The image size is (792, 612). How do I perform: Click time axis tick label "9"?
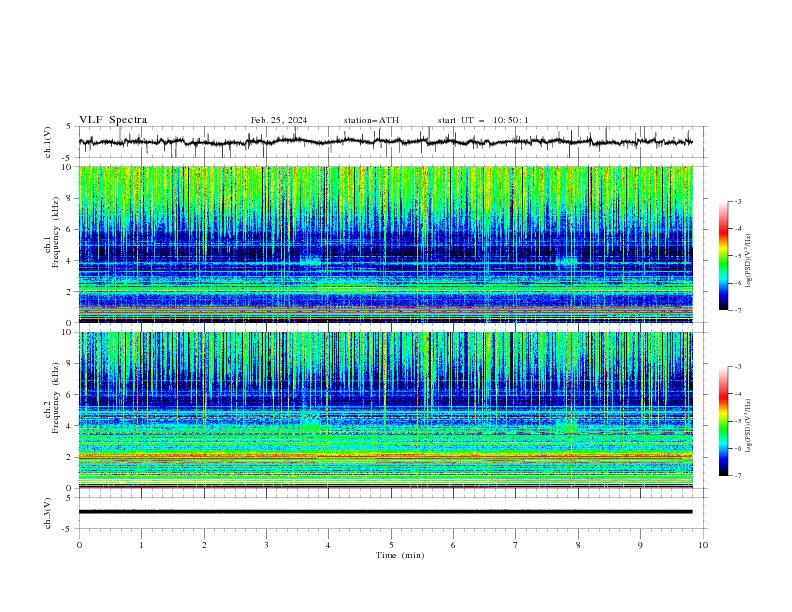point(640,545)
